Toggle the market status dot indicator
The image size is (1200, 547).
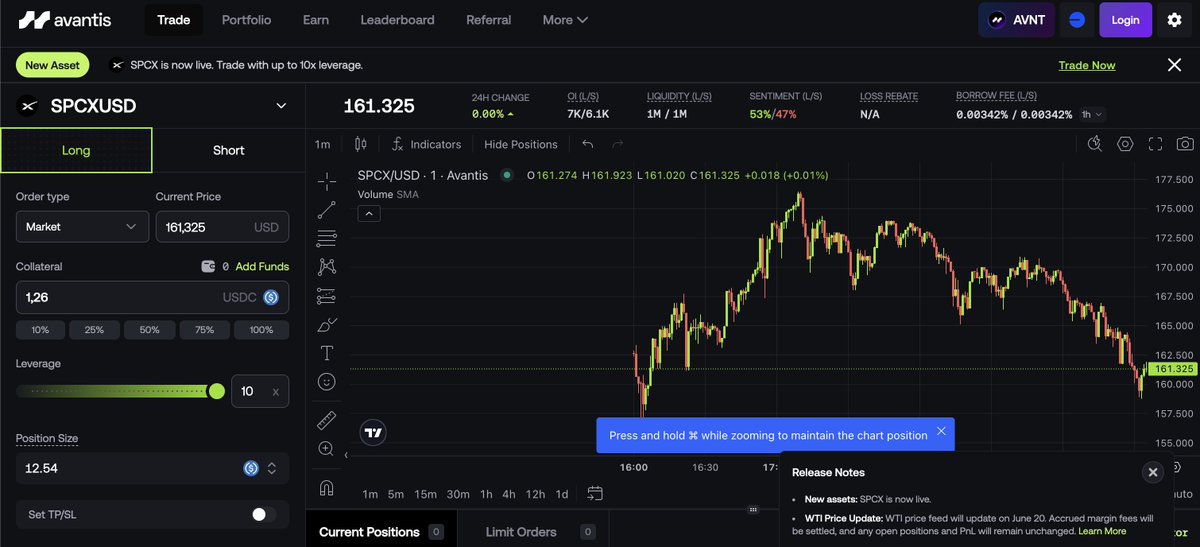point(507,175)
